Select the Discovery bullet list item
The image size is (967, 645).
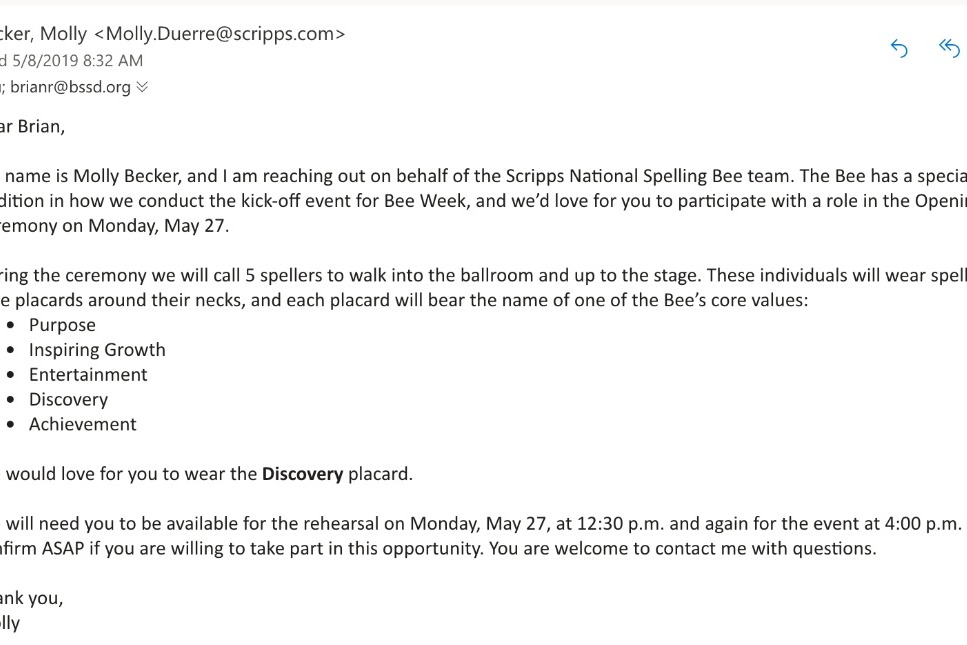68,400
